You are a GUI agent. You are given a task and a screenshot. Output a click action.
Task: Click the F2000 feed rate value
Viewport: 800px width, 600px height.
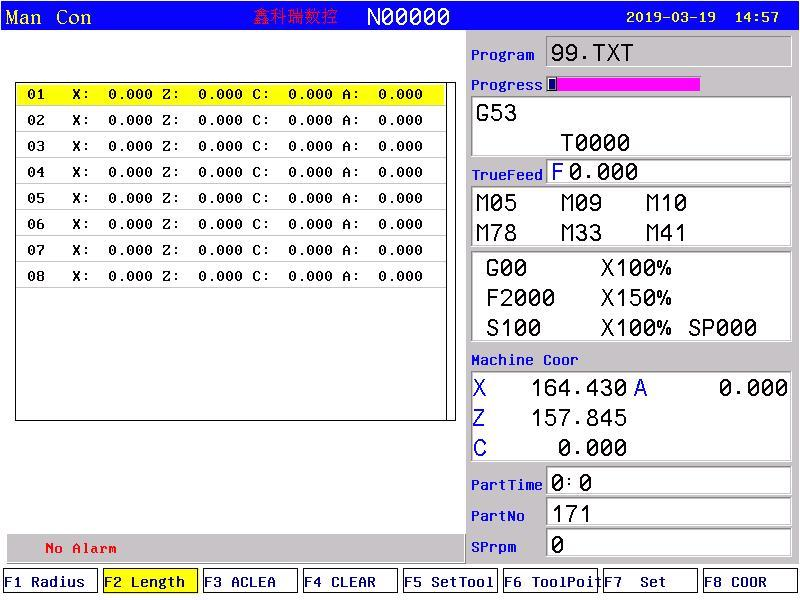(x=520, y=297)
